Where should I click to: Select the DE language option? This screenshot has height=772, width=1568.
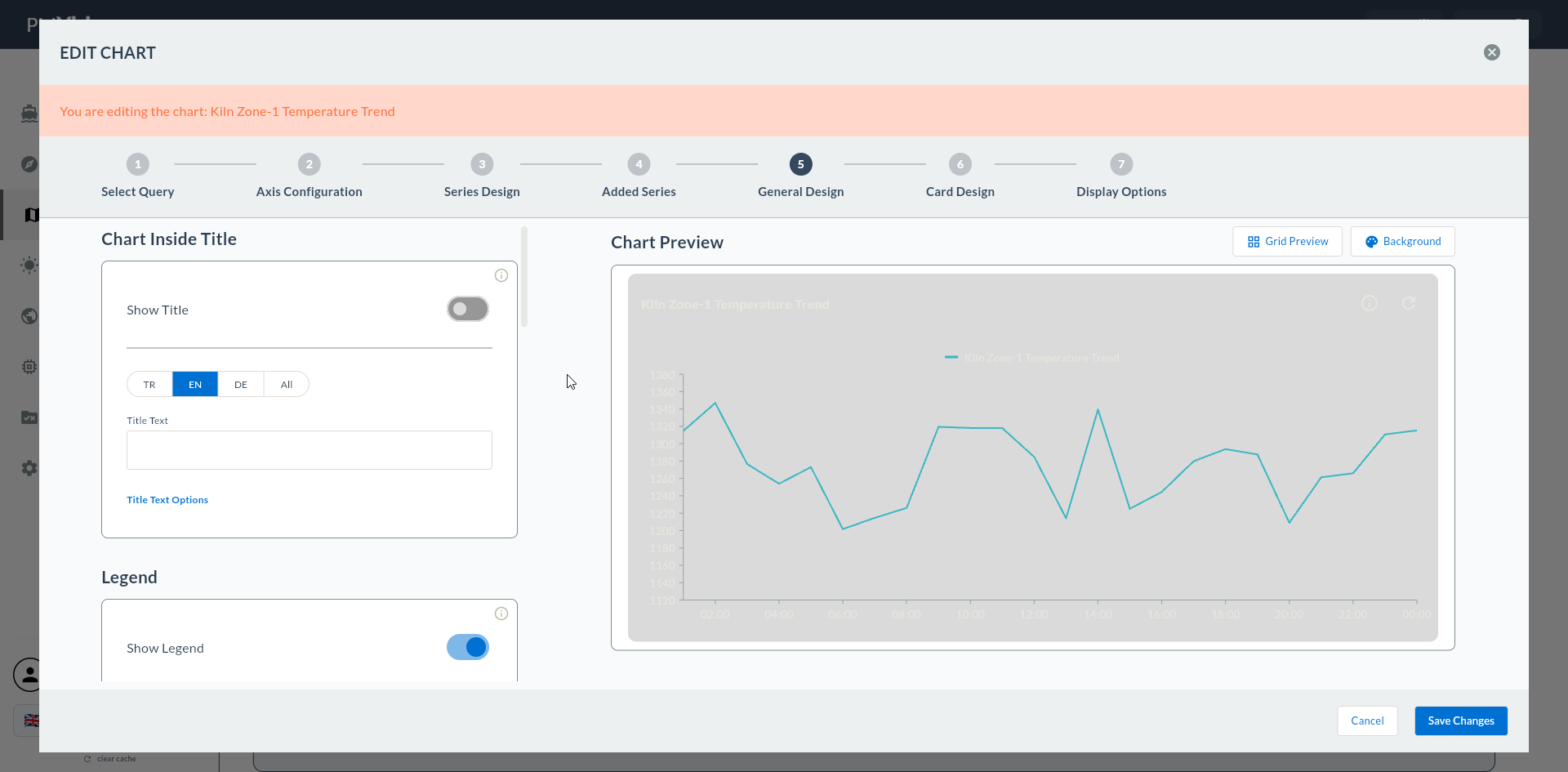point(241,384)
